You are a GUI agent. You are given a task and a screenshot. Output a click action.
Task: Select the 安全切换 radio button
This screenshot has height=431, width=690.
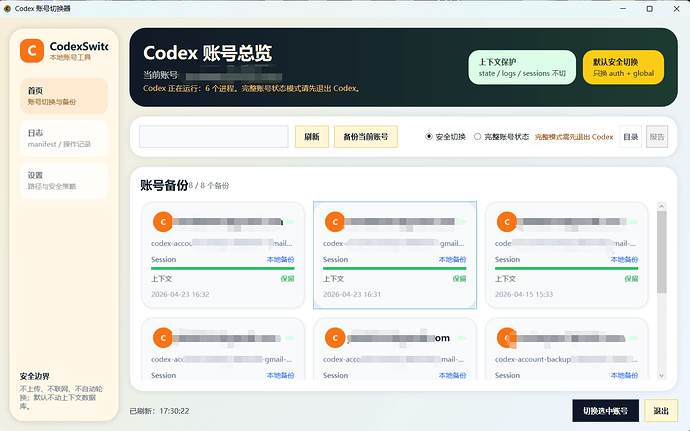click(429, 136)
